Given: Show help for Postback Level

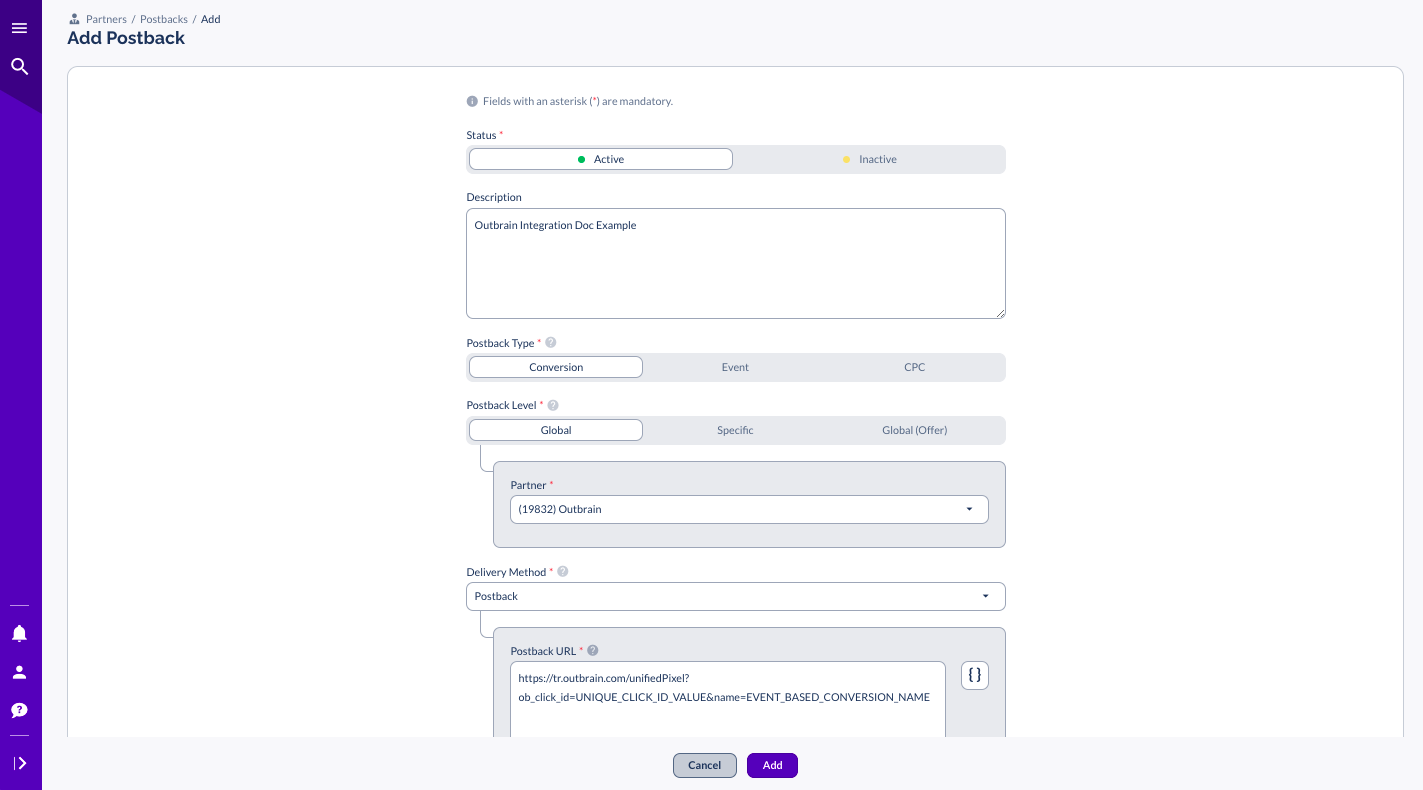Looking at the screenshot, I should click(553, 405).
